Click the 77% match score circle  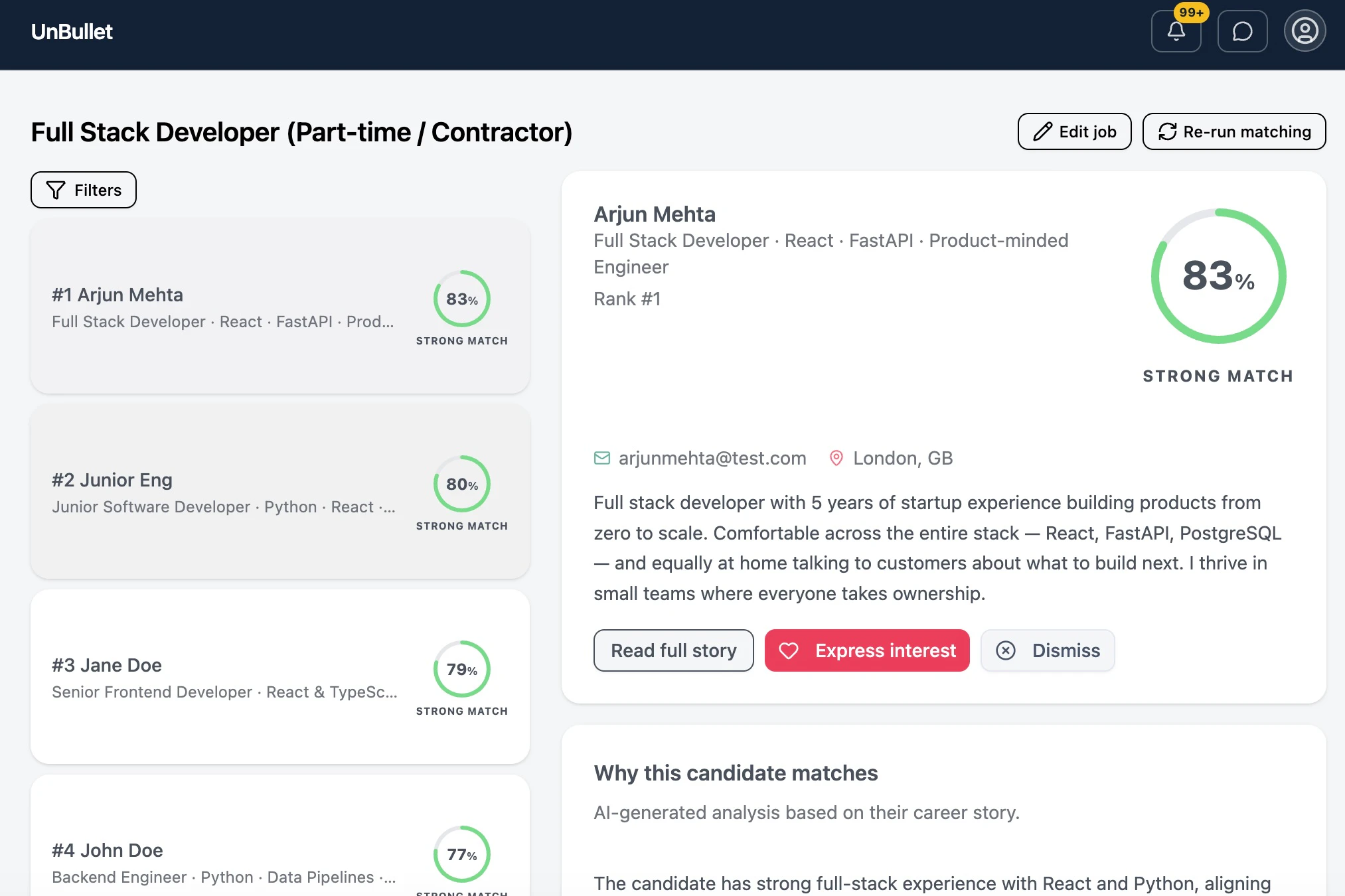[x=462, y=854]
